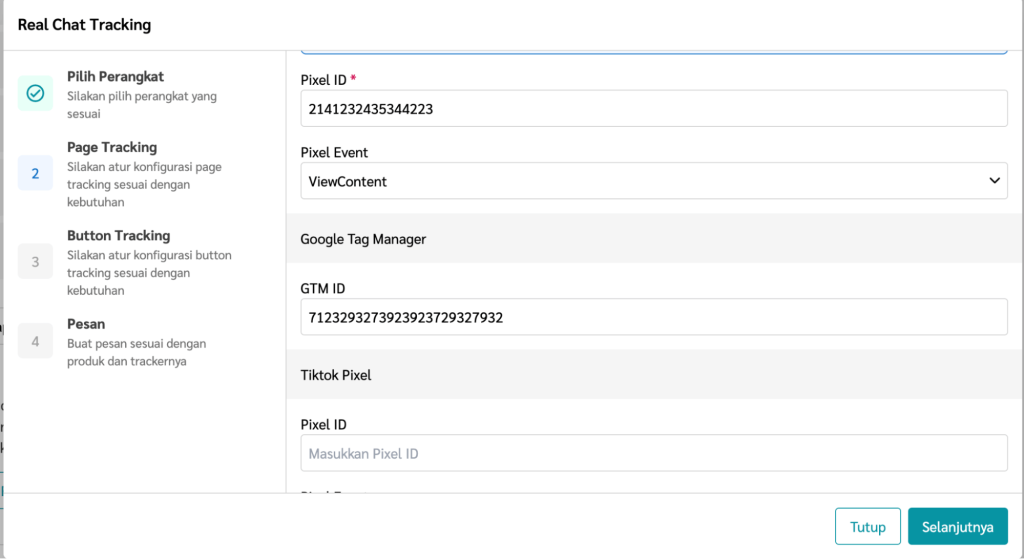Go to the Pilih Perangkat step title
Viewport: 1024px width, 559px height.
coord(115,76)
